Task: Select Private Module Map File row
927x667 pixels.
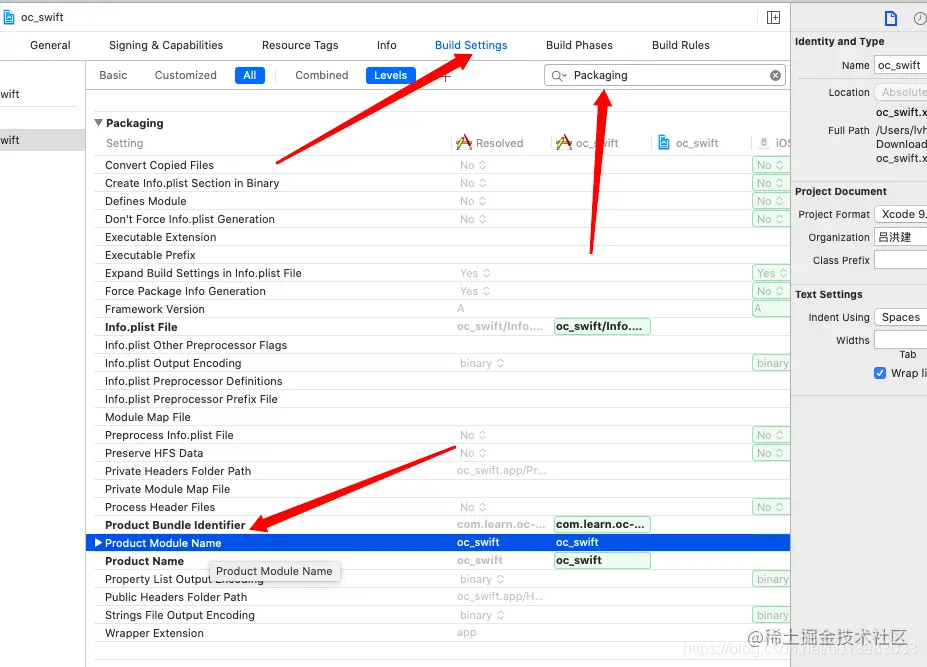Action: 442,489
